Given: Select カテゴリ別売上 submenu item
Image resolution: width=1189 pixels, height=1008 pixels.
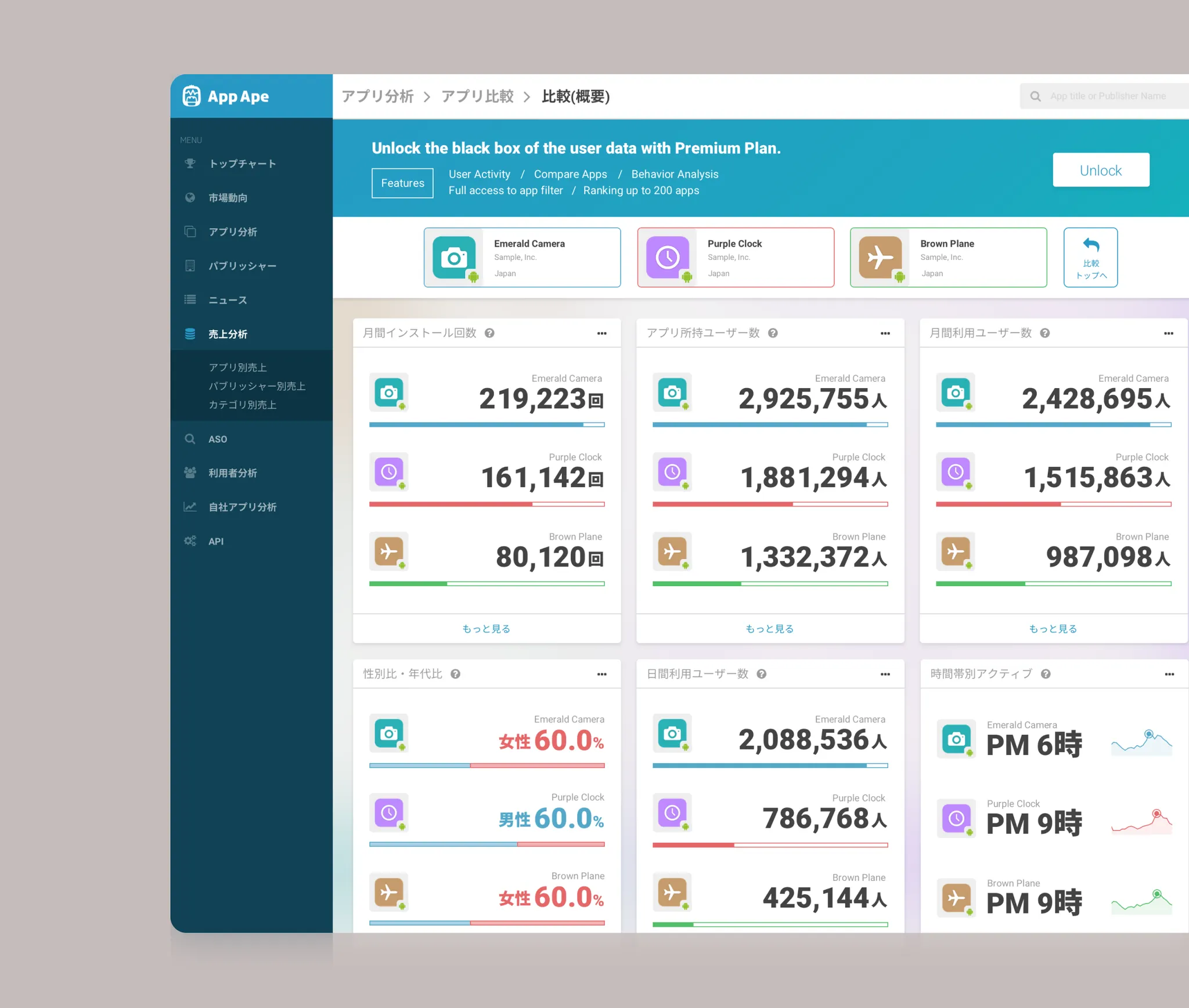Looking at the screenshot, I should coord(243,404).
